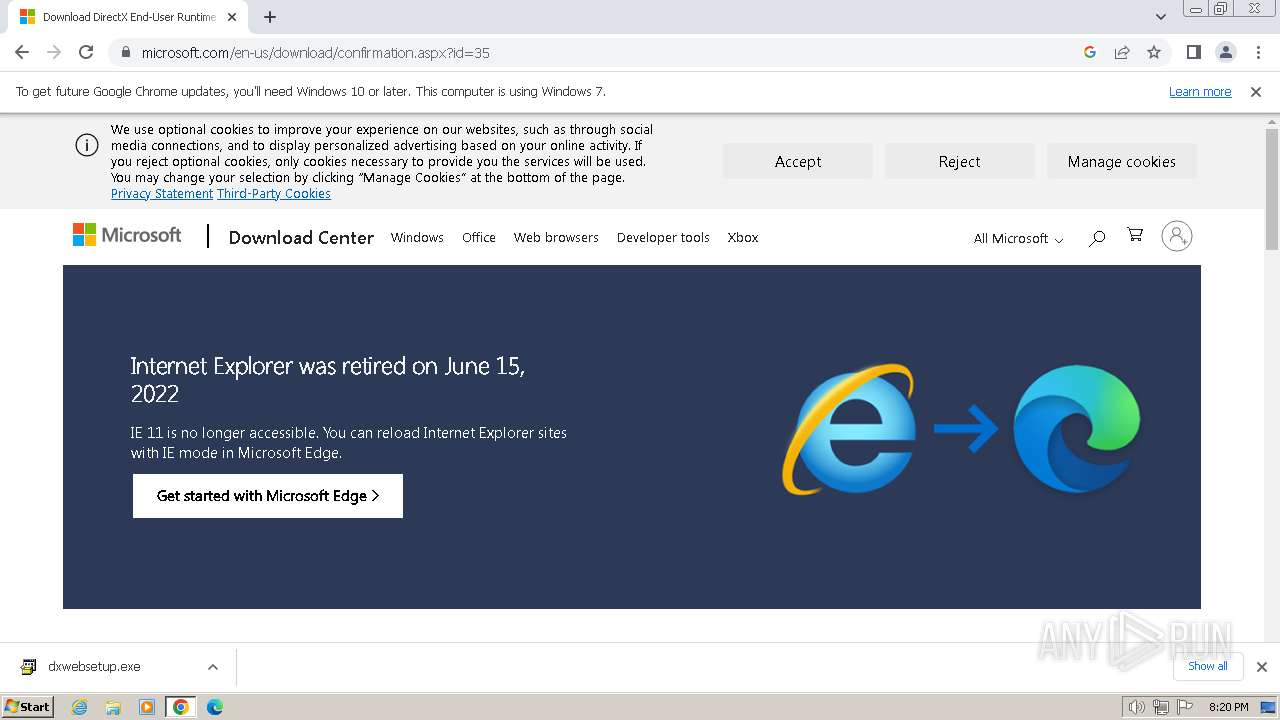Open media player taskbar icon

tap(147, 707)
